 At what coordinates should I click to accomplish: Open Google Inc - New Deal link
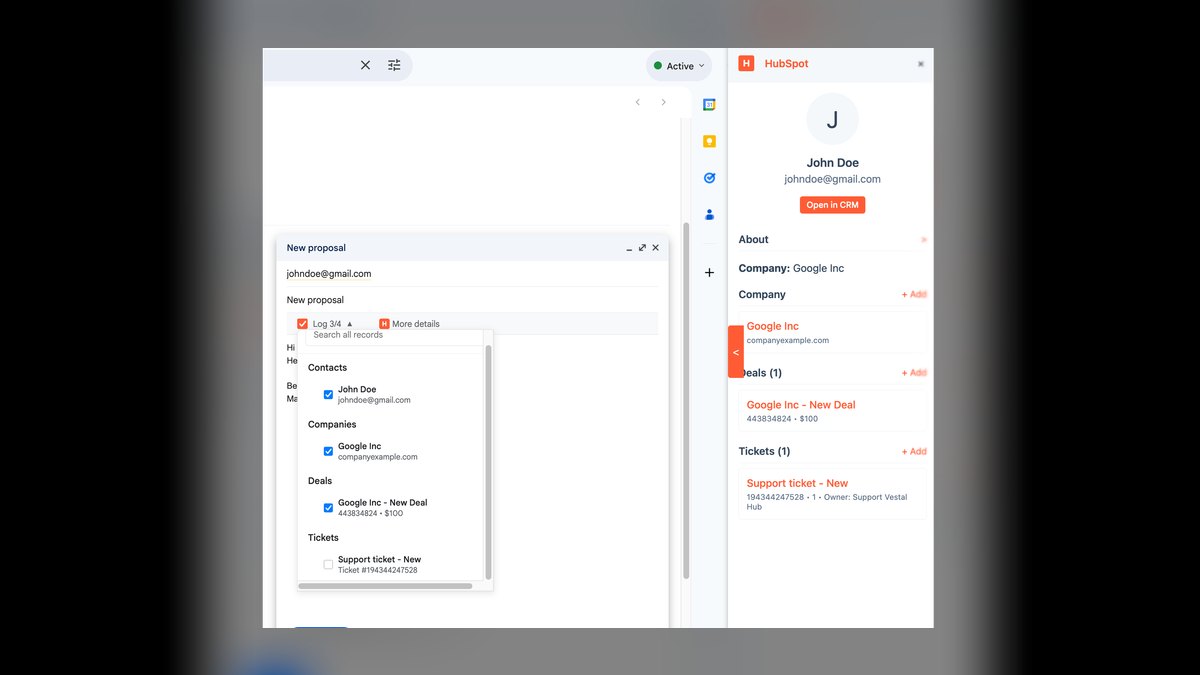click(x=801, y=405)
